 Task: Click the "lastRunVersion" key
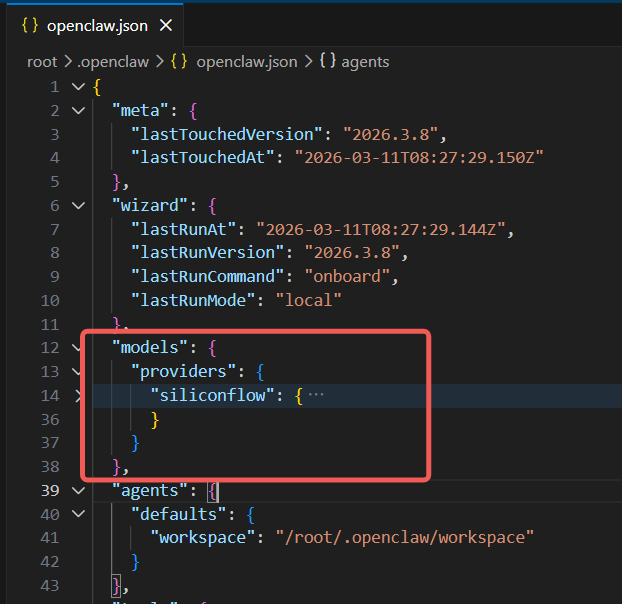[207, 253]
